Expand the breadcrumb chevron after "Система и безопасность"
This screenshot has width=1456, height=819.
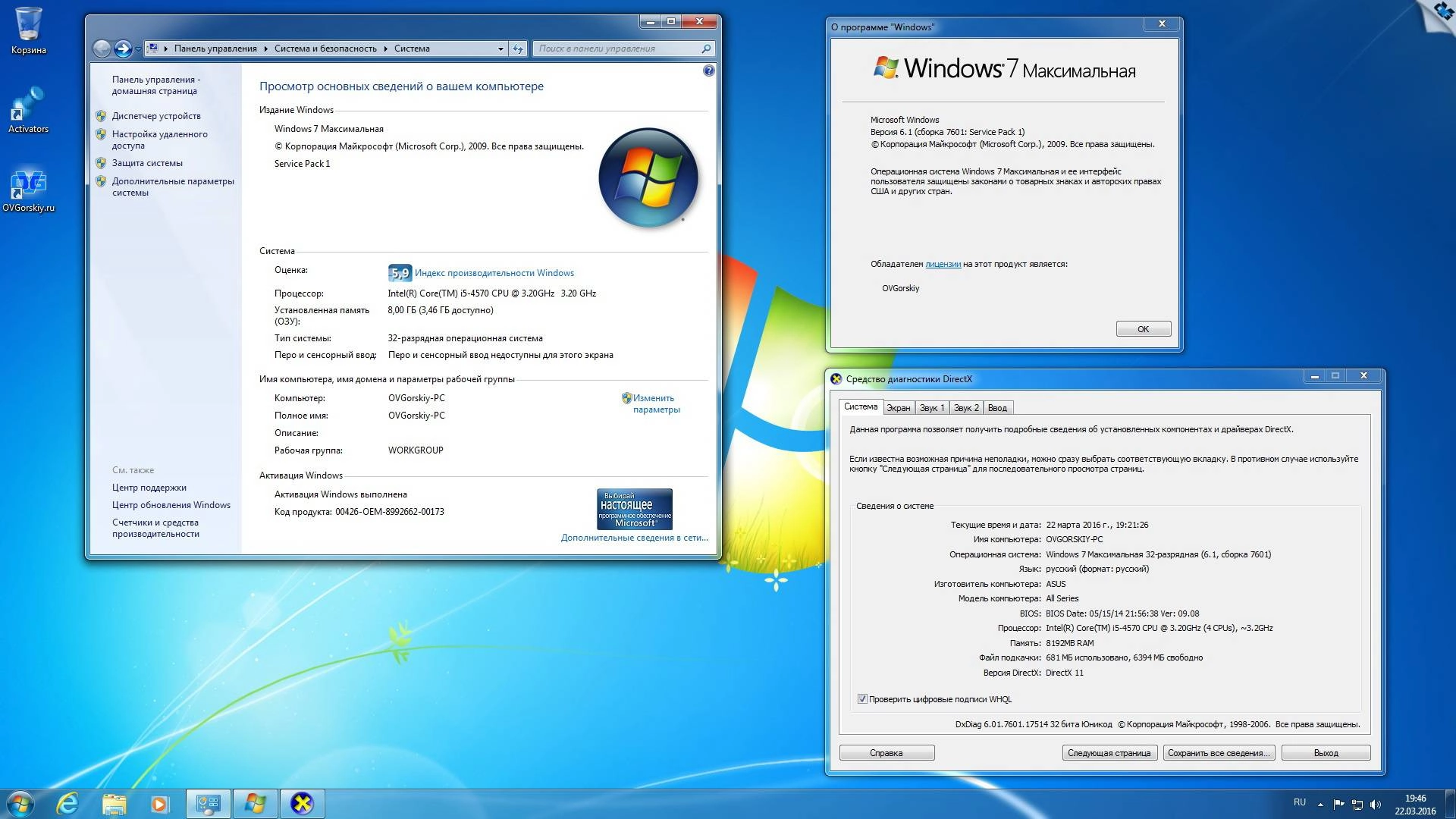click(384, 48)
